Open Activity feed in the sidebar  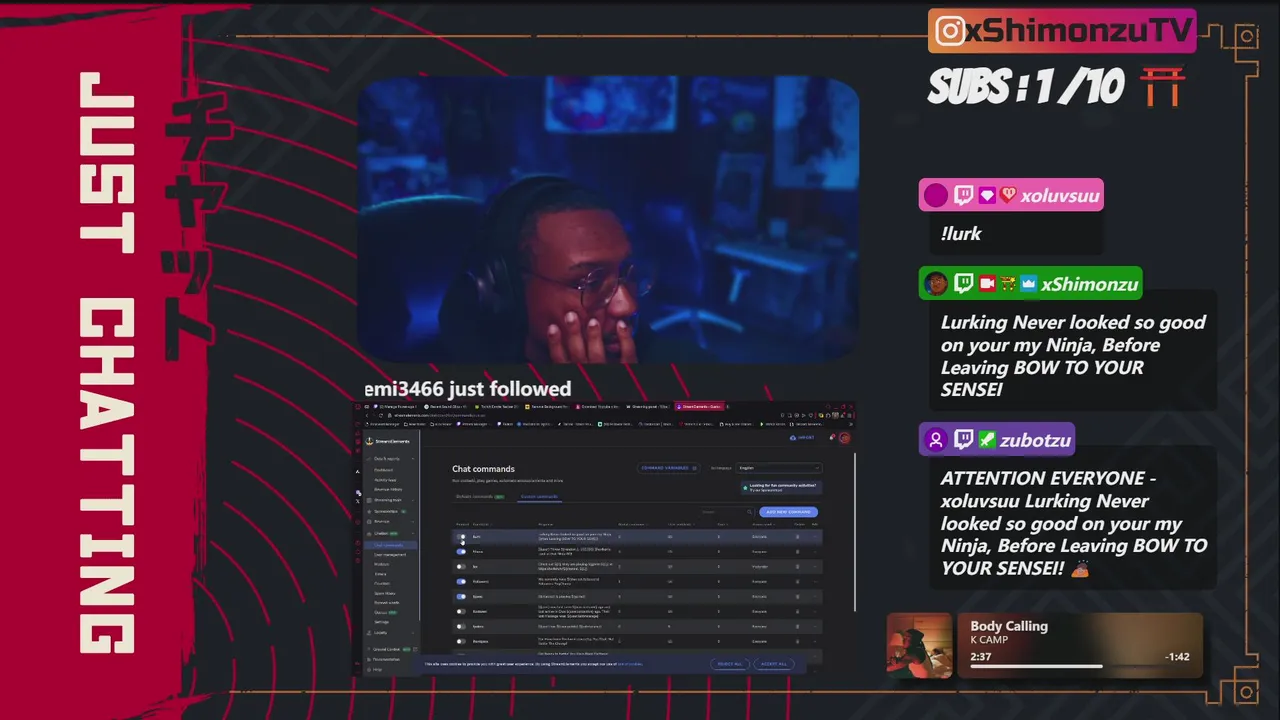pyautogui.click(x=385, y=480)
